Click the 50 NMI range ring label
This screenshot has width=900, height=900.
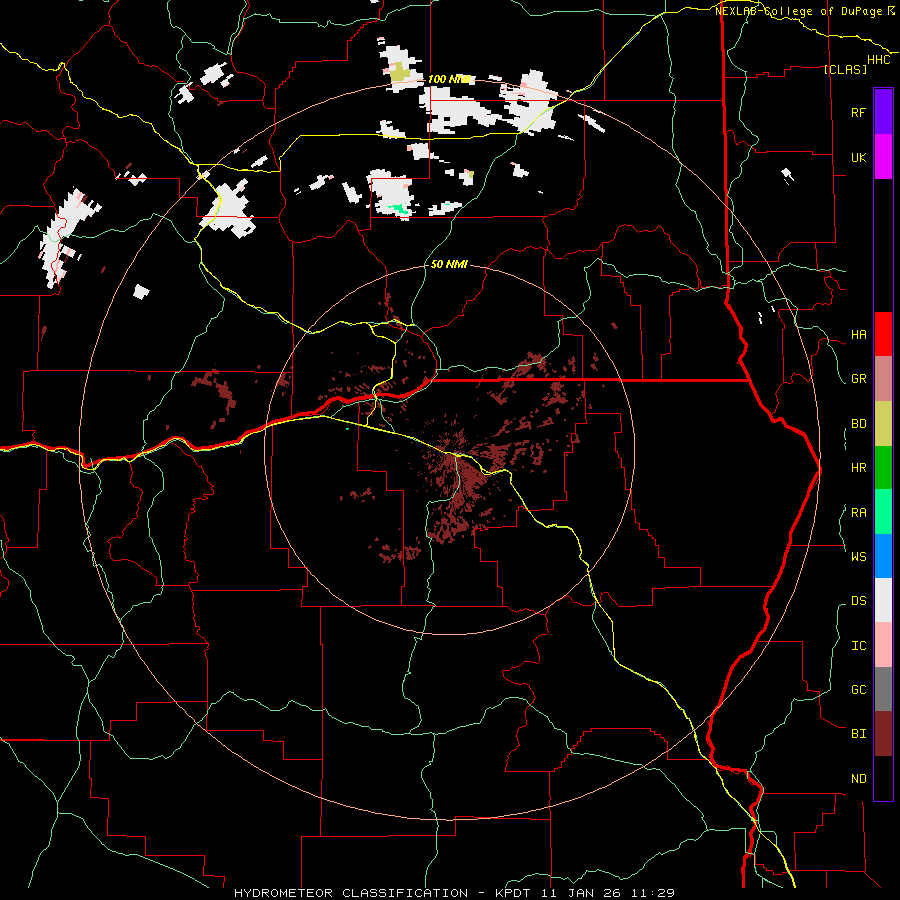[449, 264]
